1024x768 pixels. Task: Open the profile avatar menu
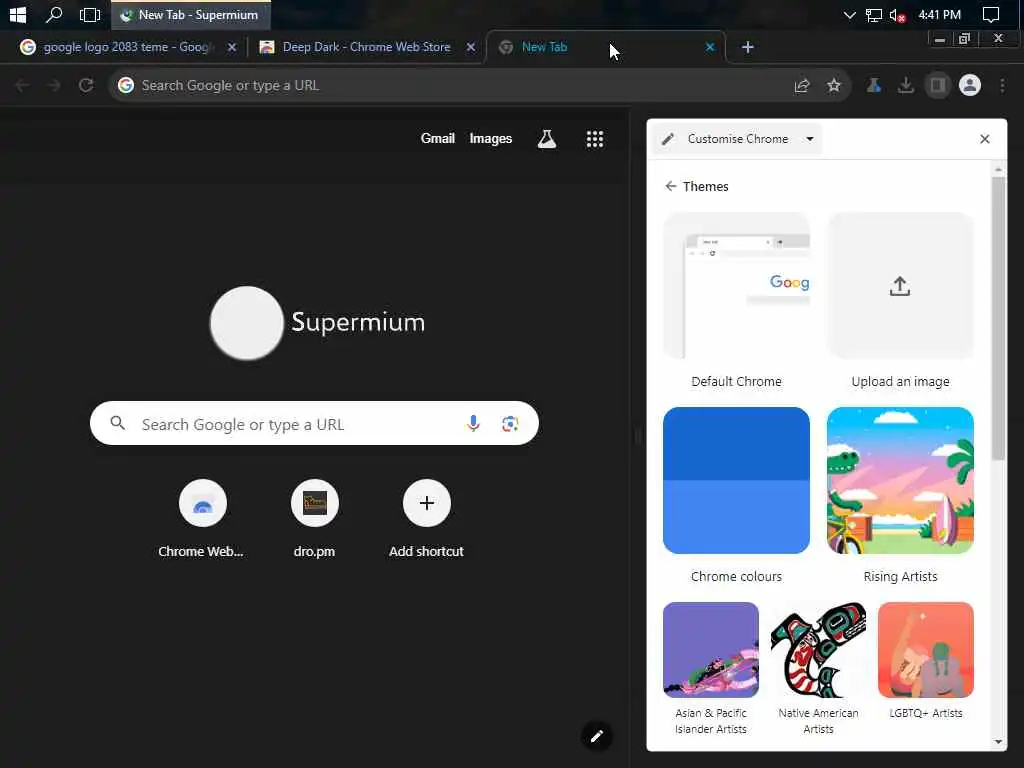(970, 86)
